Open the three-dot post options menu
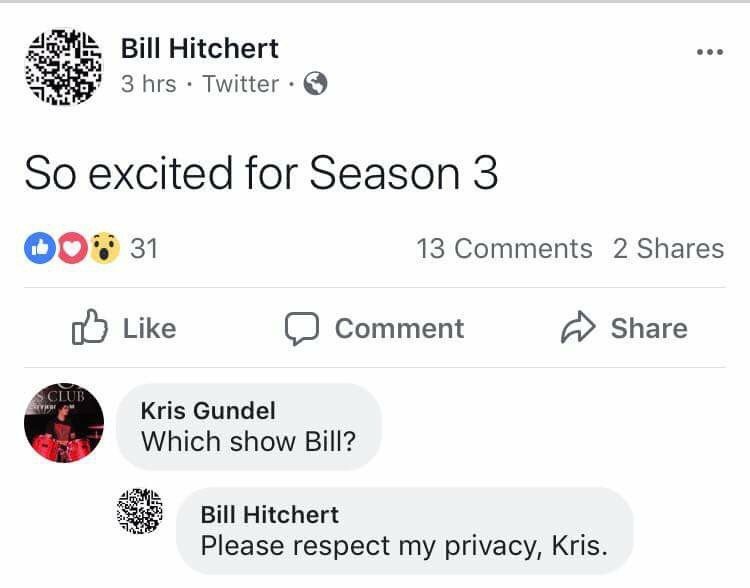Viewport: 750px width, 588px height. click(x=709, y=52)
